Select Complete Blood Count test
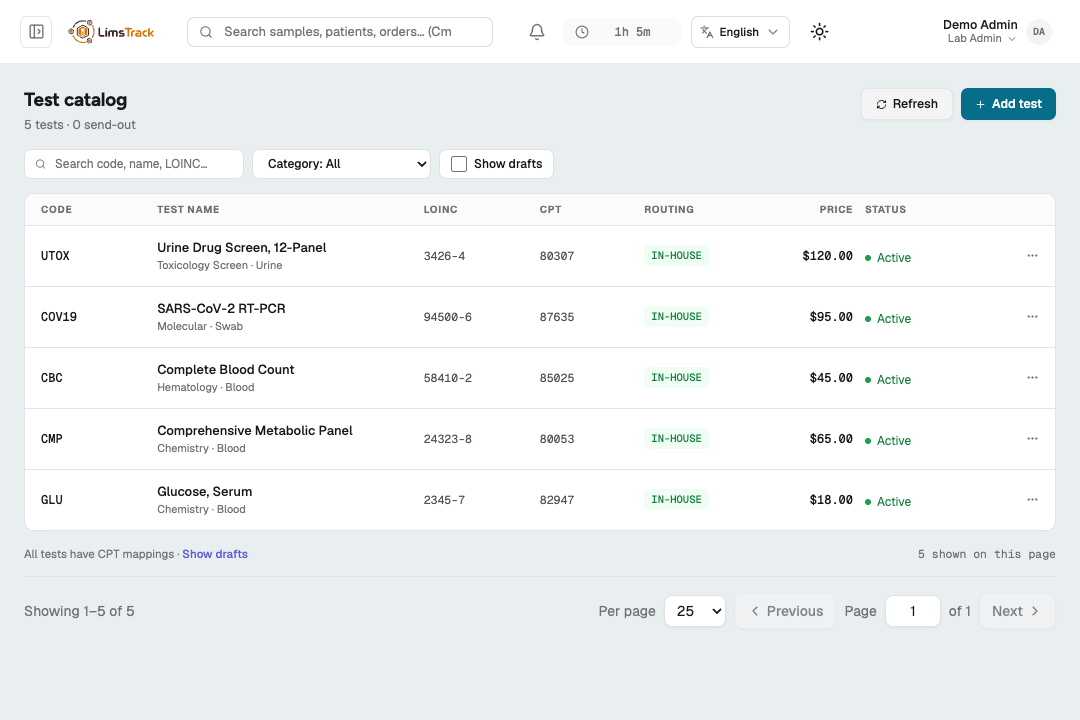1080x720 pixels. point(225,369)
